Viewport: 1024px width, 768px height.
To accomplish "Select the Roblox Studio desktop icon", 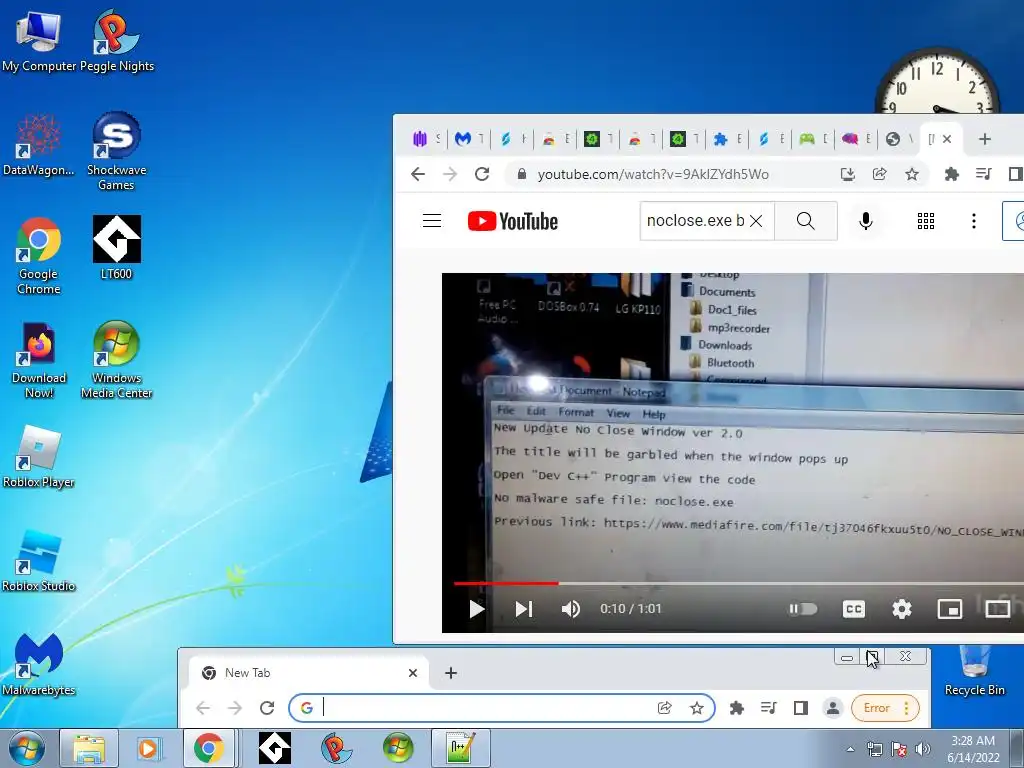I will (39, 561).
